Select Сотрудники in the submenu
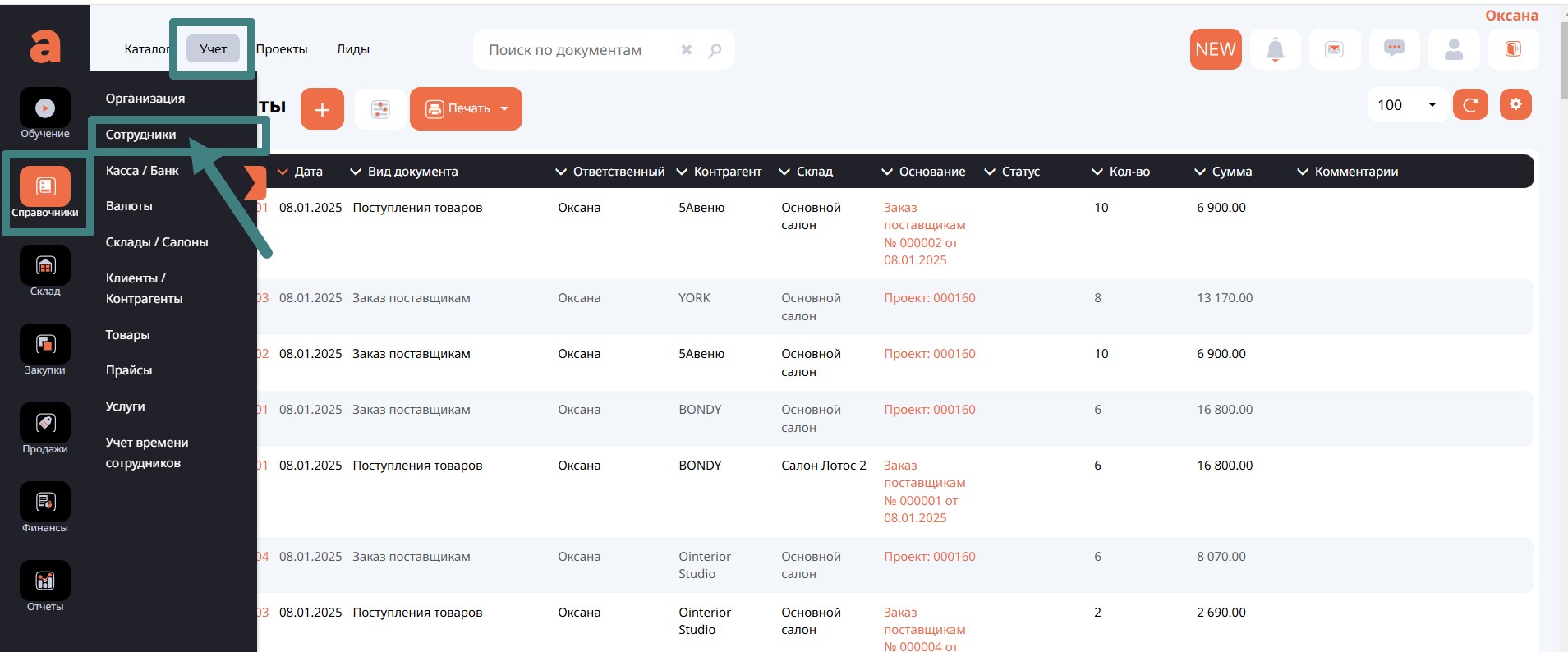1568x652 pixels. [140, 135]
